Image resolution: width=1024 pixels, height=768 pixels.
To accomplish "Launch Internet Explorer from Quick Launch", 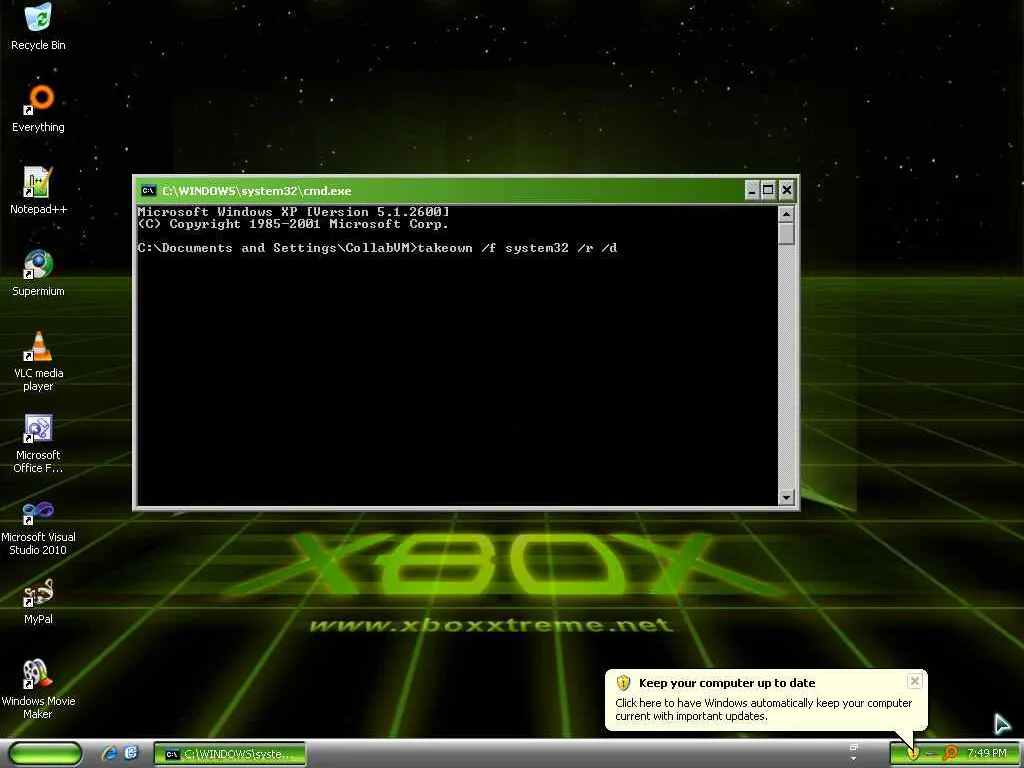I will tap(109, 754).
